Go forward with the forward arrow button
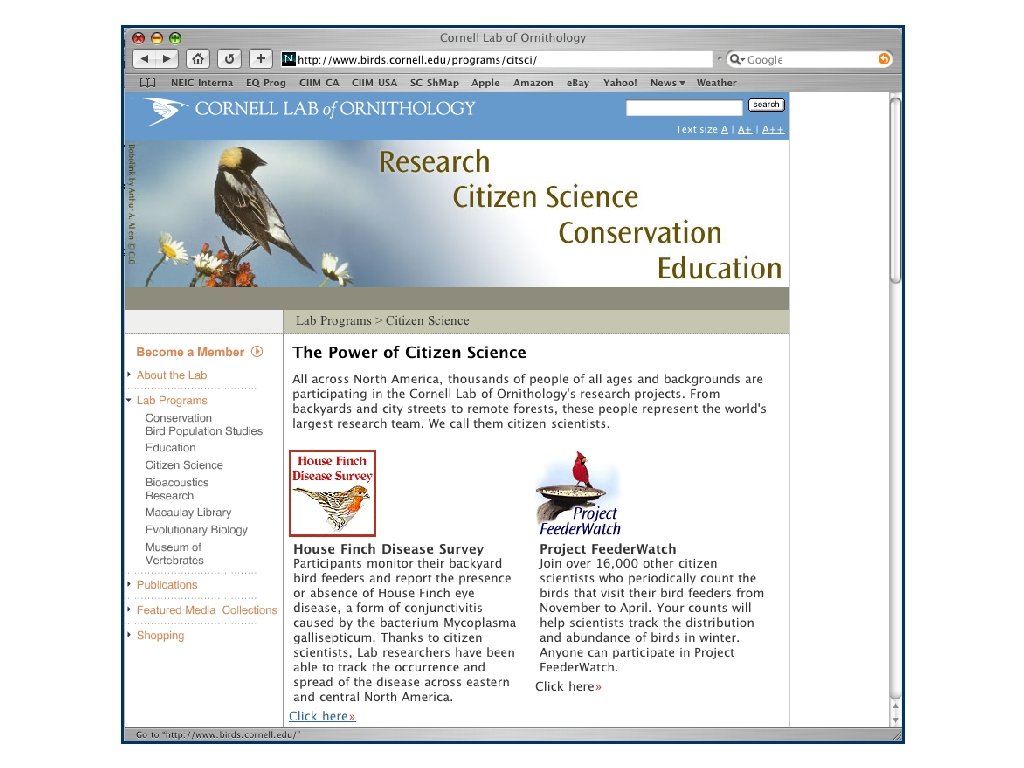Image resolution: width=1024 pixels, height=768 pixels. click(x=167, y=59)
